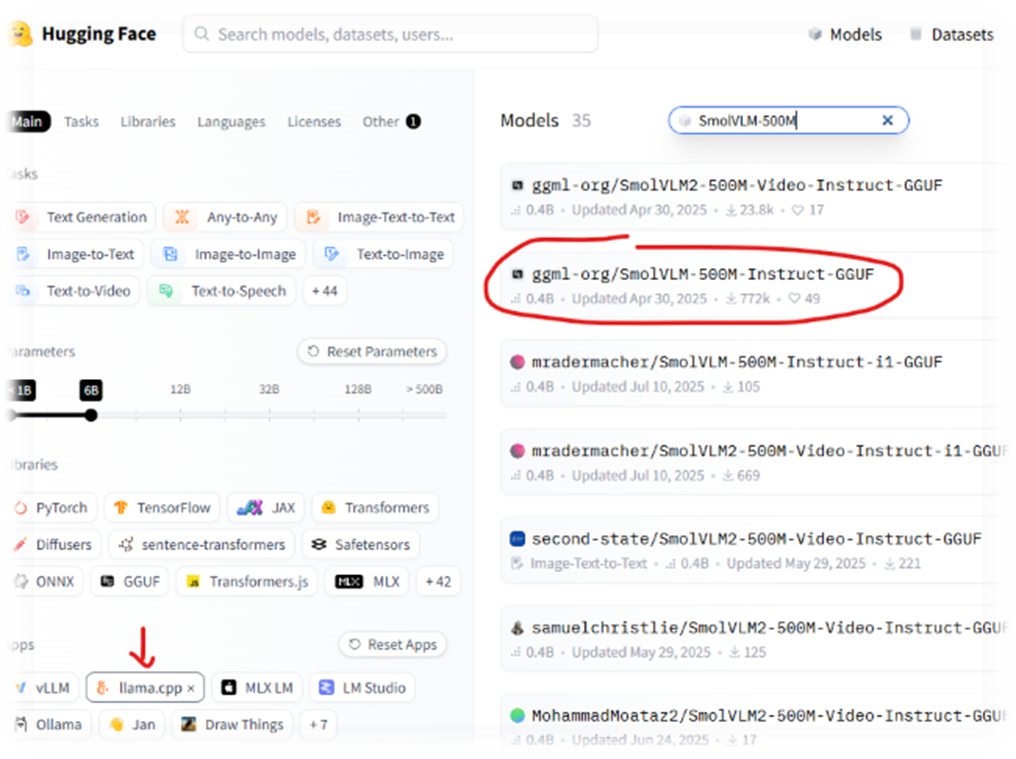This screenshot has width=1016, height=759.
Task: Click the 6B parameter slider handle
Action: pos(91,414)
